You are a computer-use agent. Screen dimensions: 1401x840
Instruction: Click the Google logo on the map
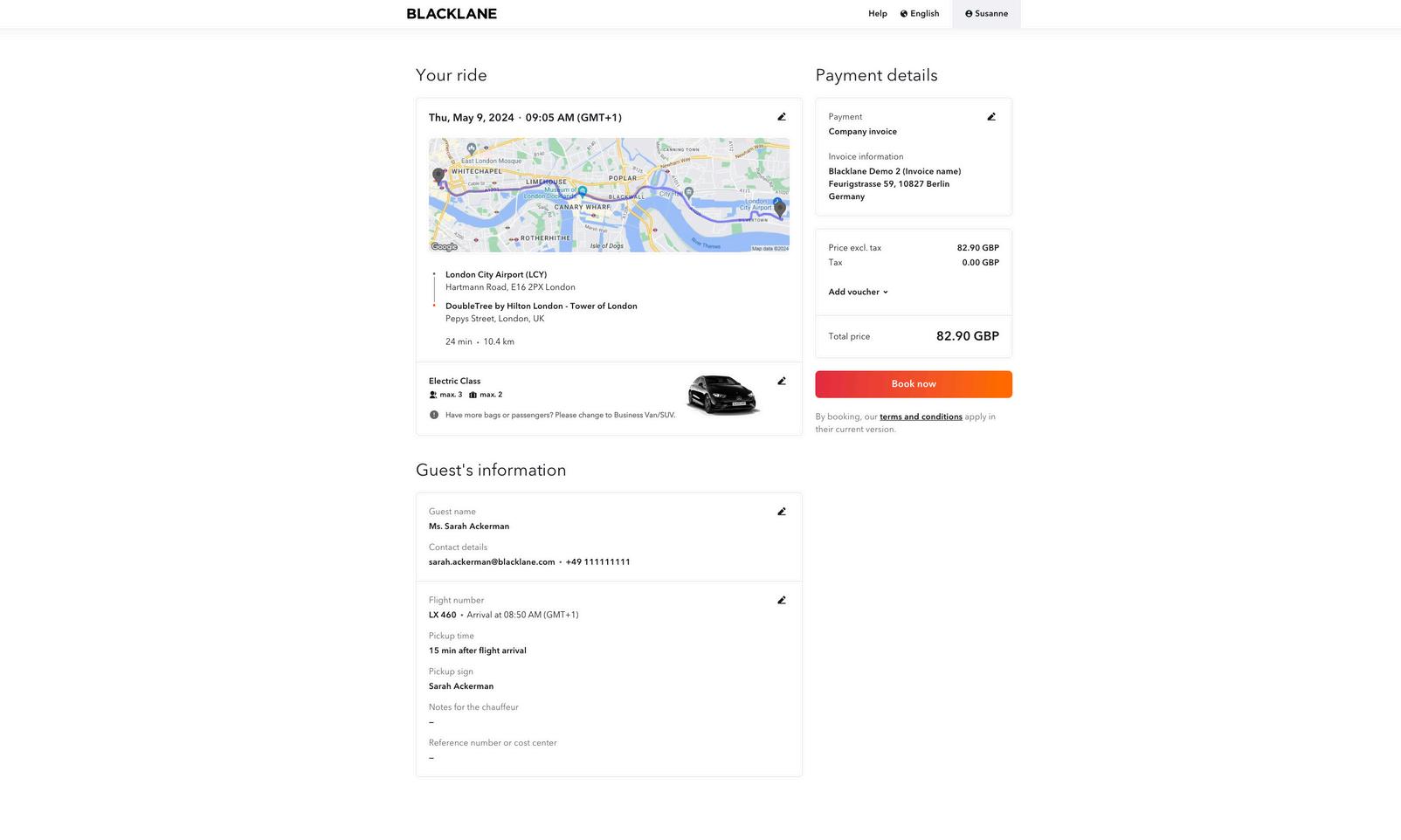445,247
